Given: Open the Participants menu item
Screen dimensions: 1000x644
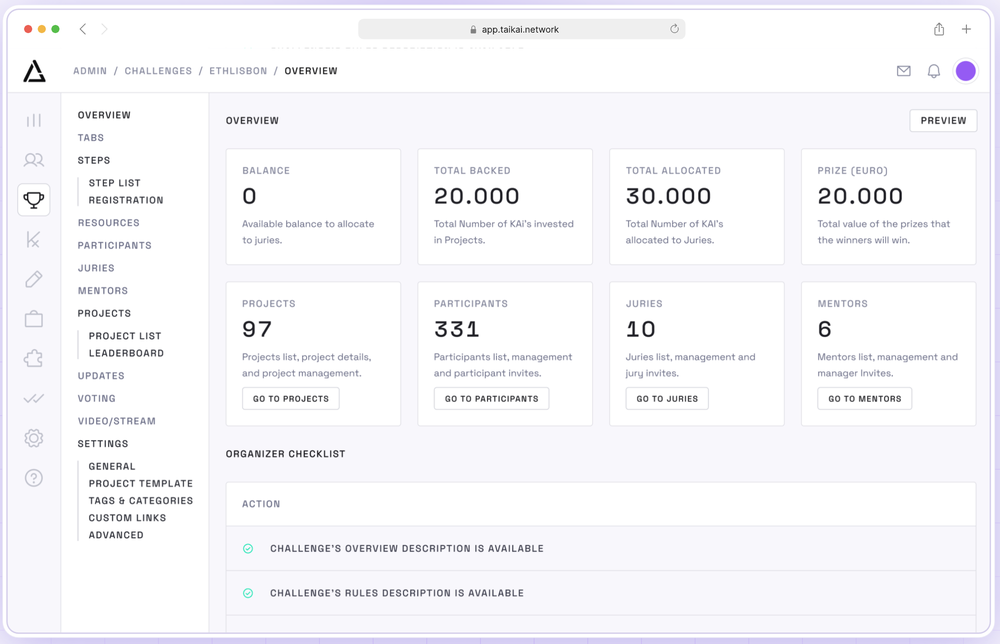Looking at the screenshot, I should tap(115, 245).
